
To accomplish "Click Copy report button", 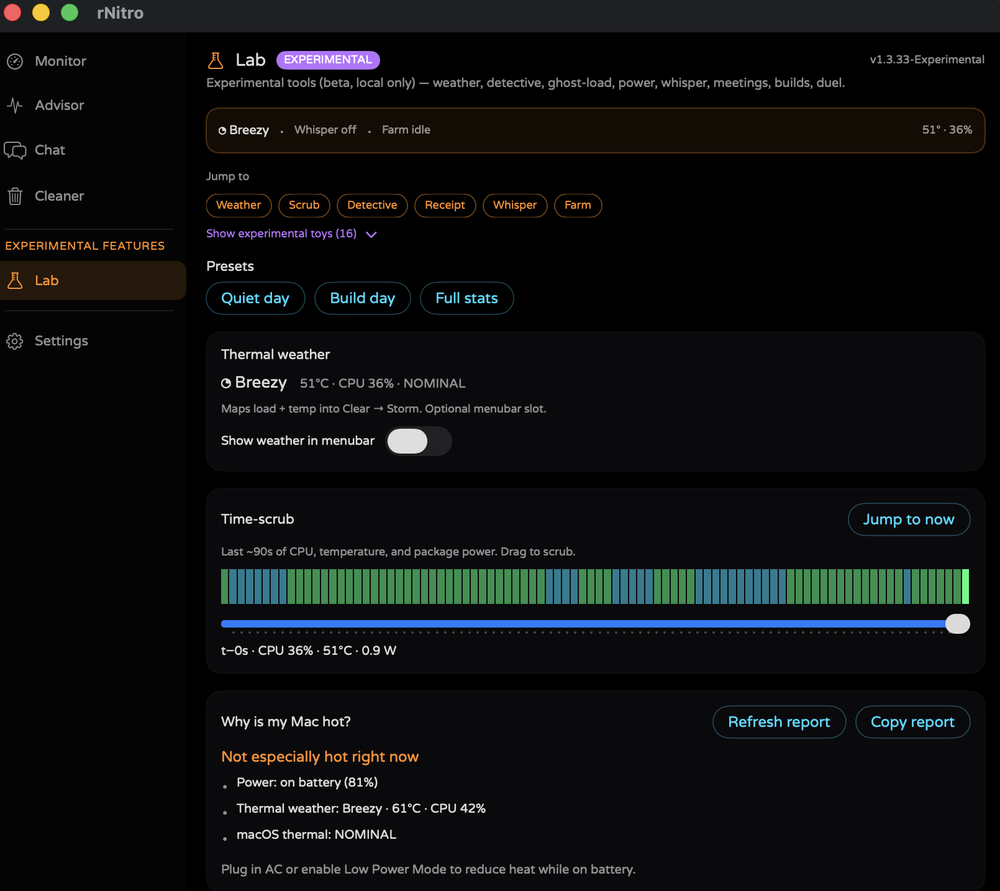I will point(913,722).
